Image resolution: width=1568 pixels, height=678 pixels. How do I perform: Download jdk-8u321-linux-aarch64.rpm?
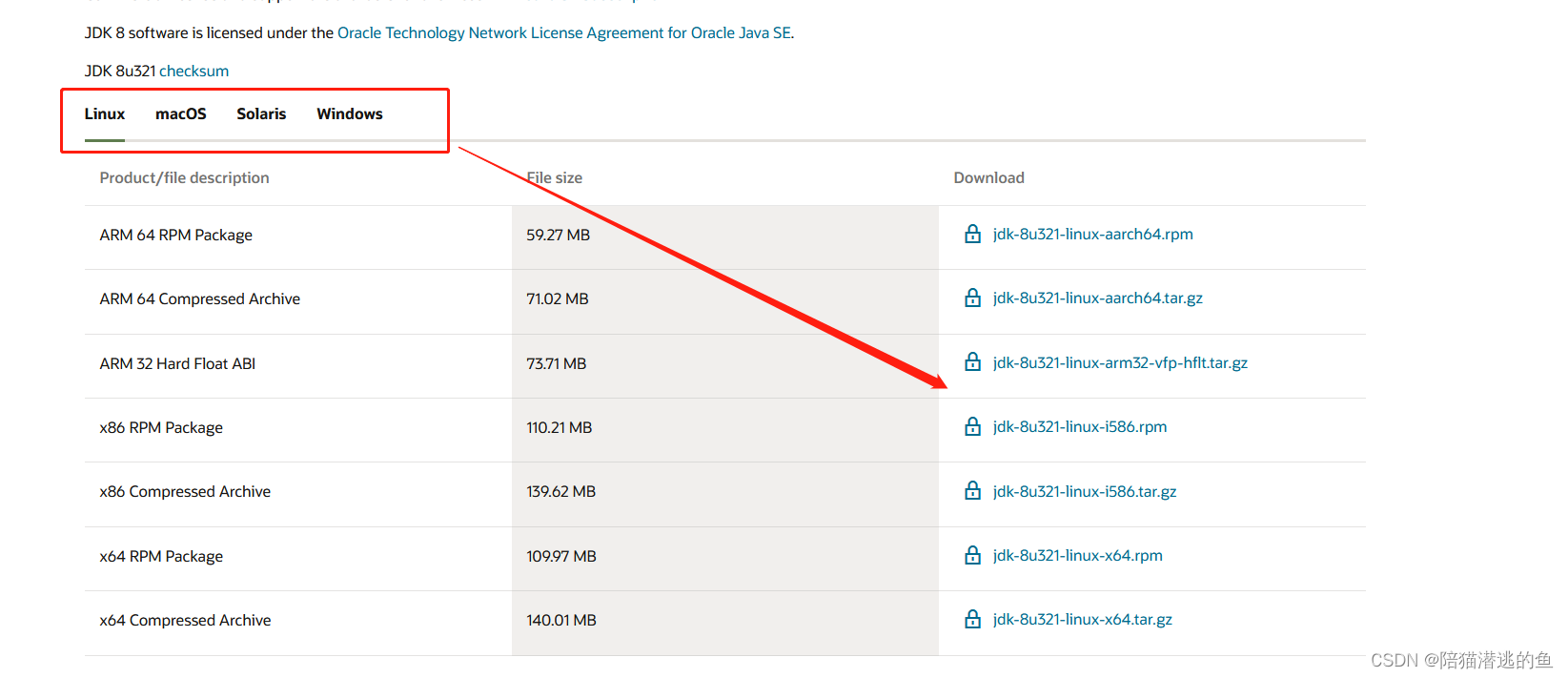click(1092, 234)
